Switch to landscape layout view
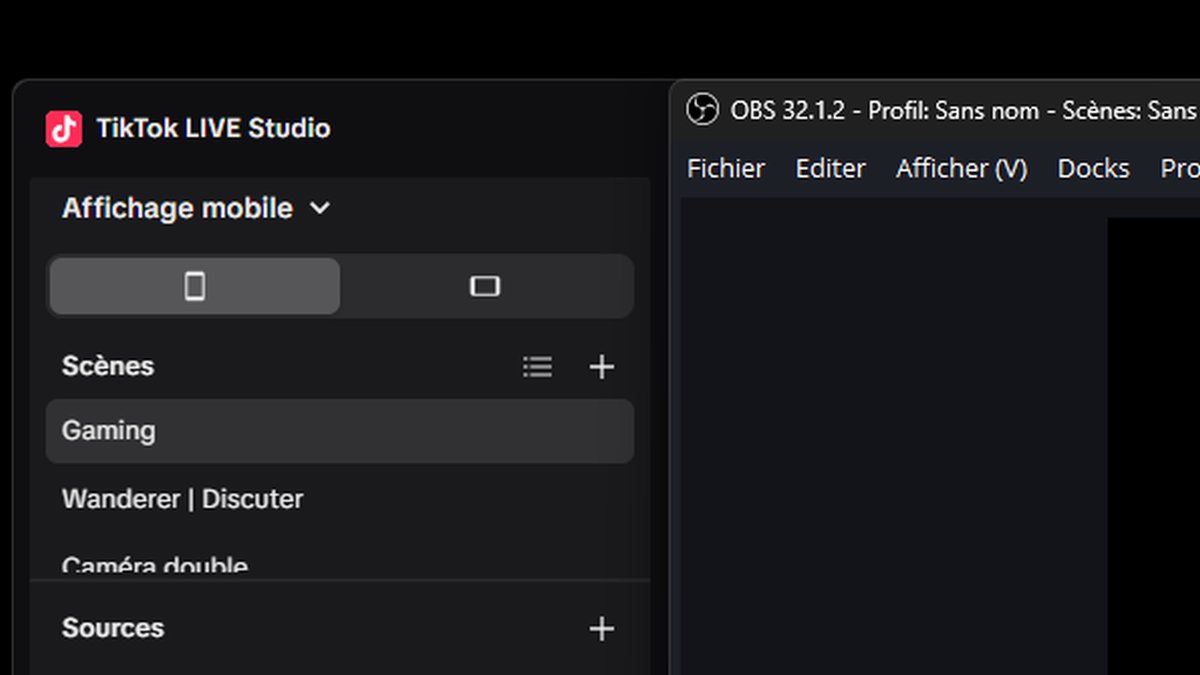The width and height of the screenshot is (1200, 675). [x=485, y=286]
